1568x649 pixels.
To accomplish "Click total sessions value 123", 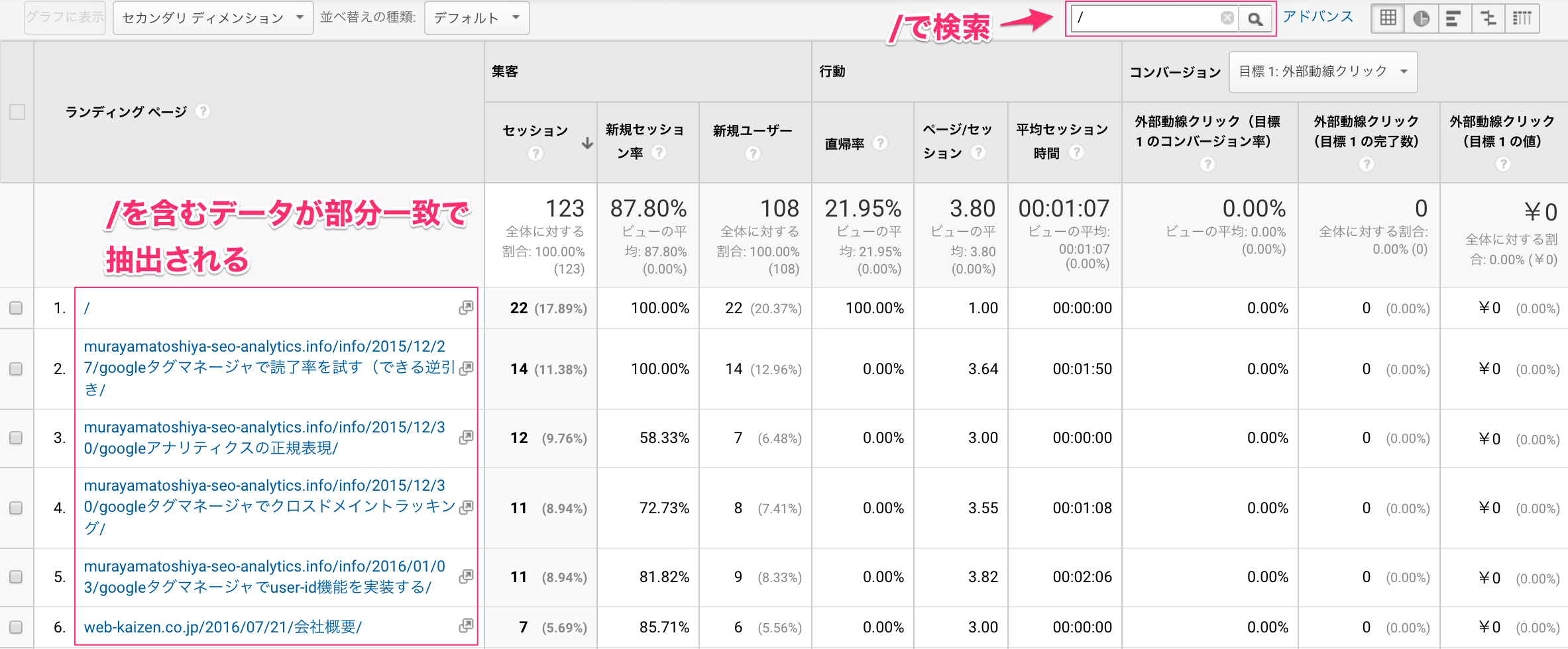I will pos(565,209).
